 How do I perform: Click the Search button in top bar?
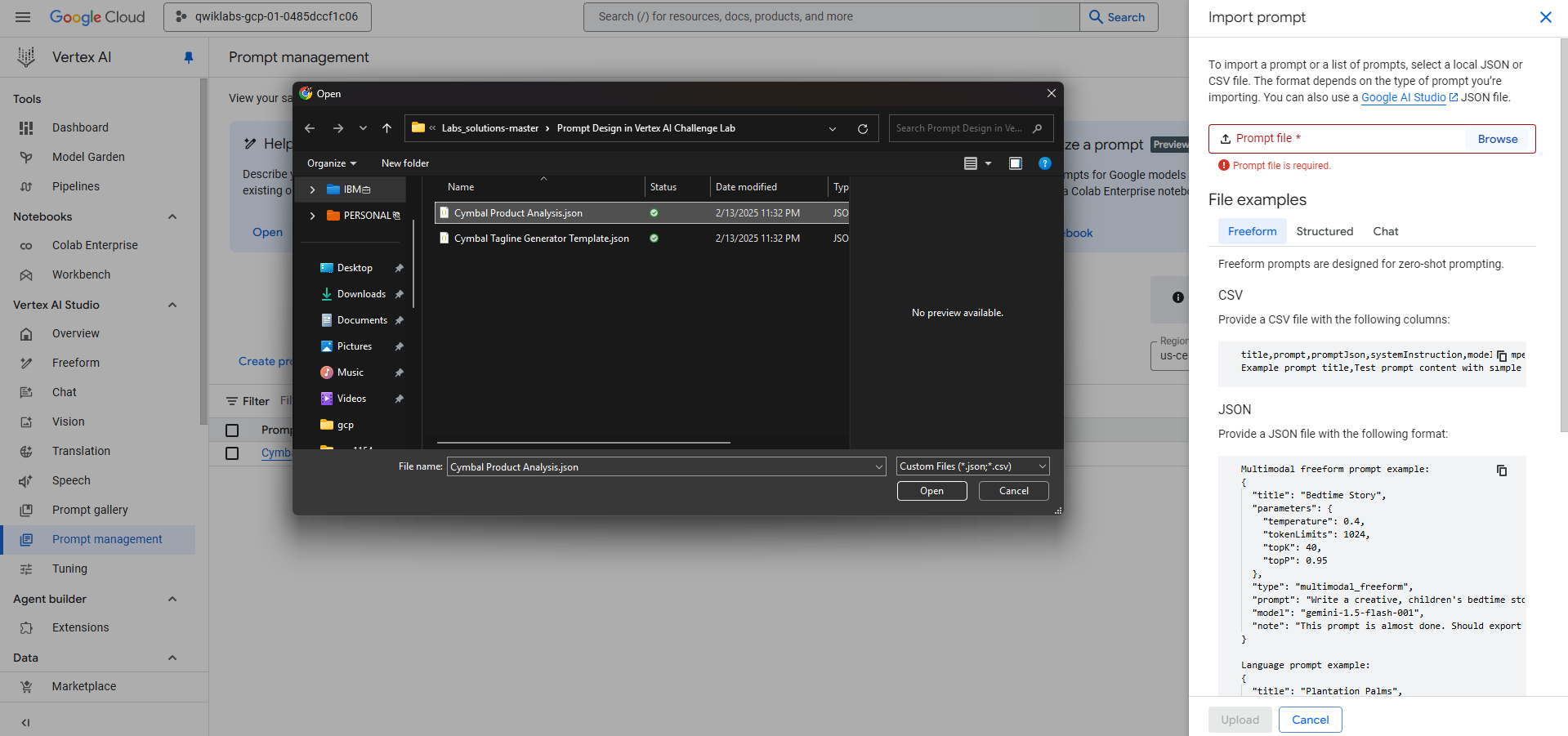1118,17
